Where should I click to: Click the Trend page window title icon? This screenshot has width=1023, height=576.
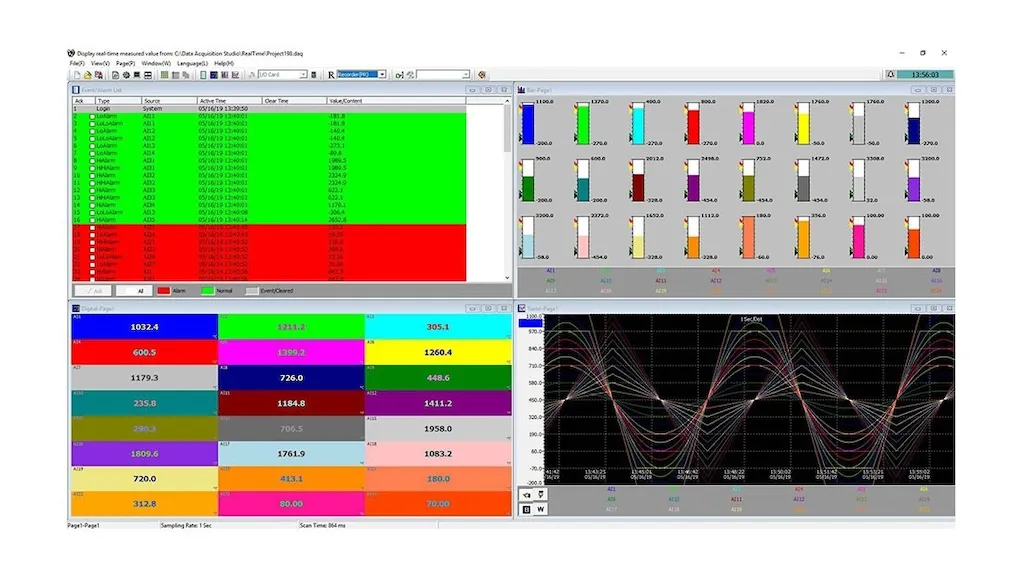[521, 309]
